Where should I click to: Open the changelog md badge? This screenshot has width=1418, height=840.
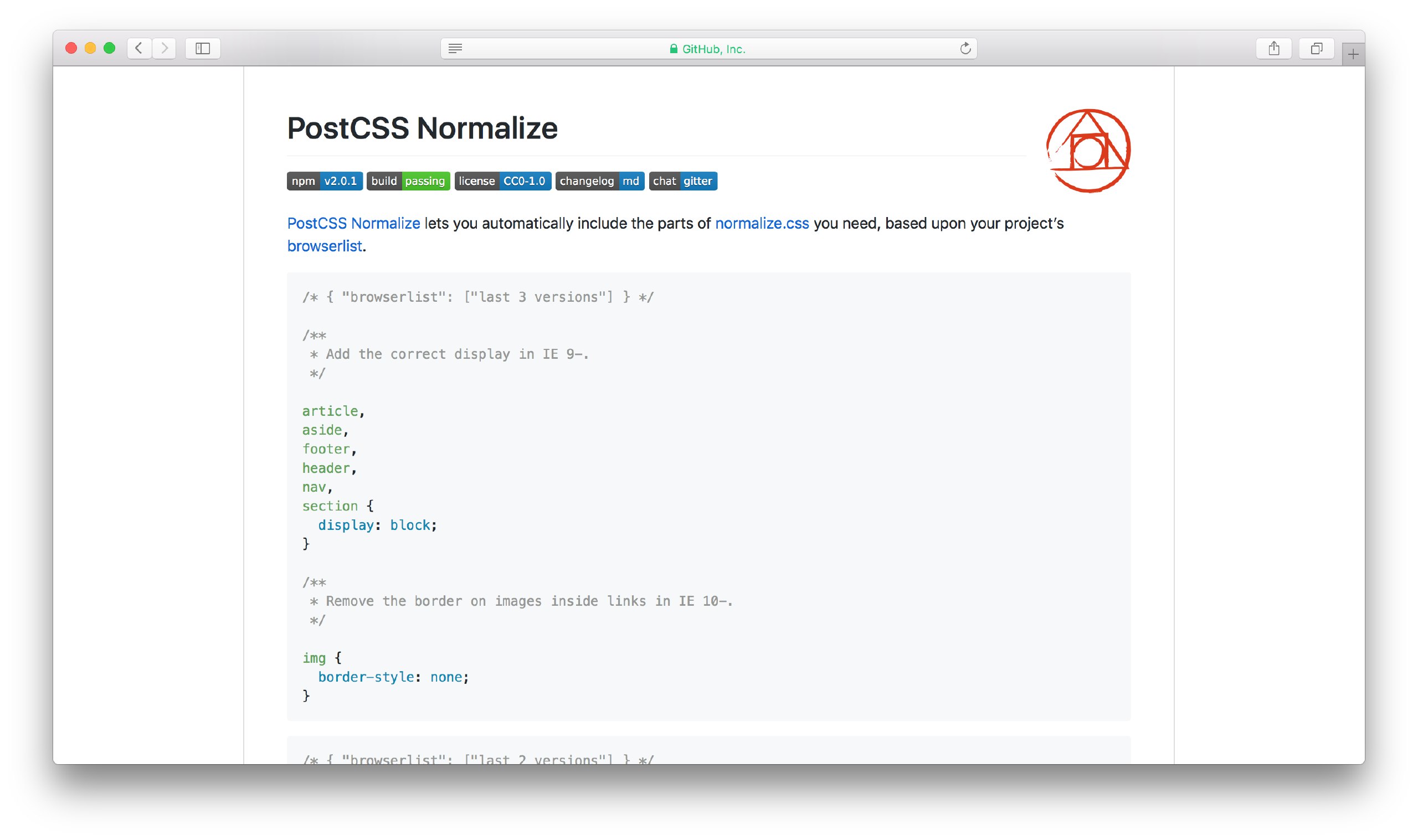[x=599, y=181]
